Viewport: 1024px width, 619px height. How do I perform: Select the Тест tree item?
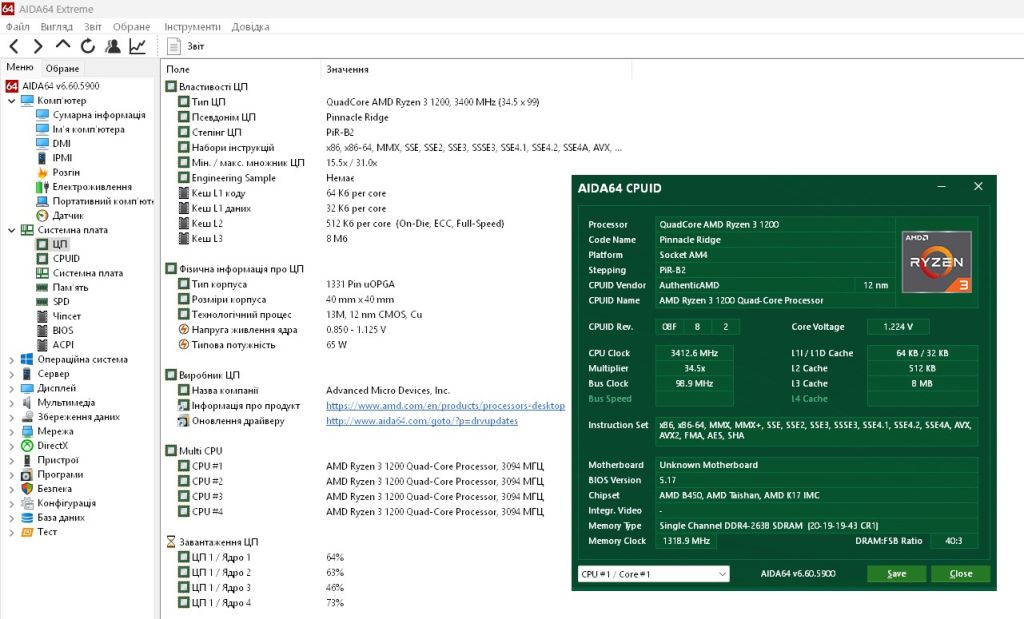[47, 532]
